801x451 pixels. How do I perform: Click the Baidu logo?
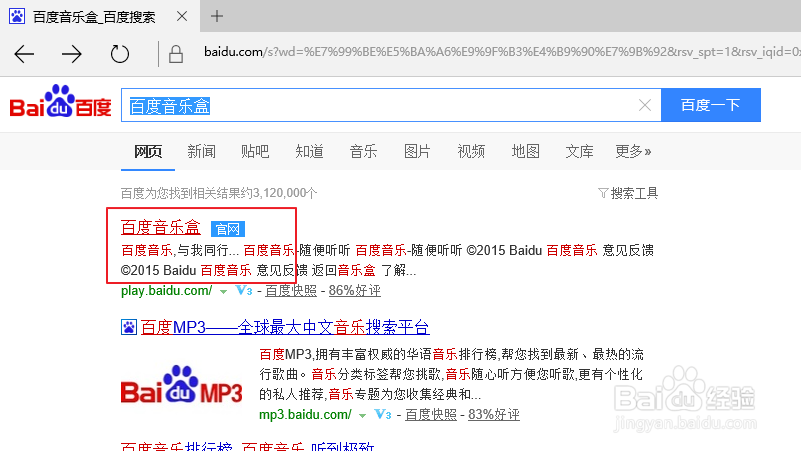coord(60,101)
